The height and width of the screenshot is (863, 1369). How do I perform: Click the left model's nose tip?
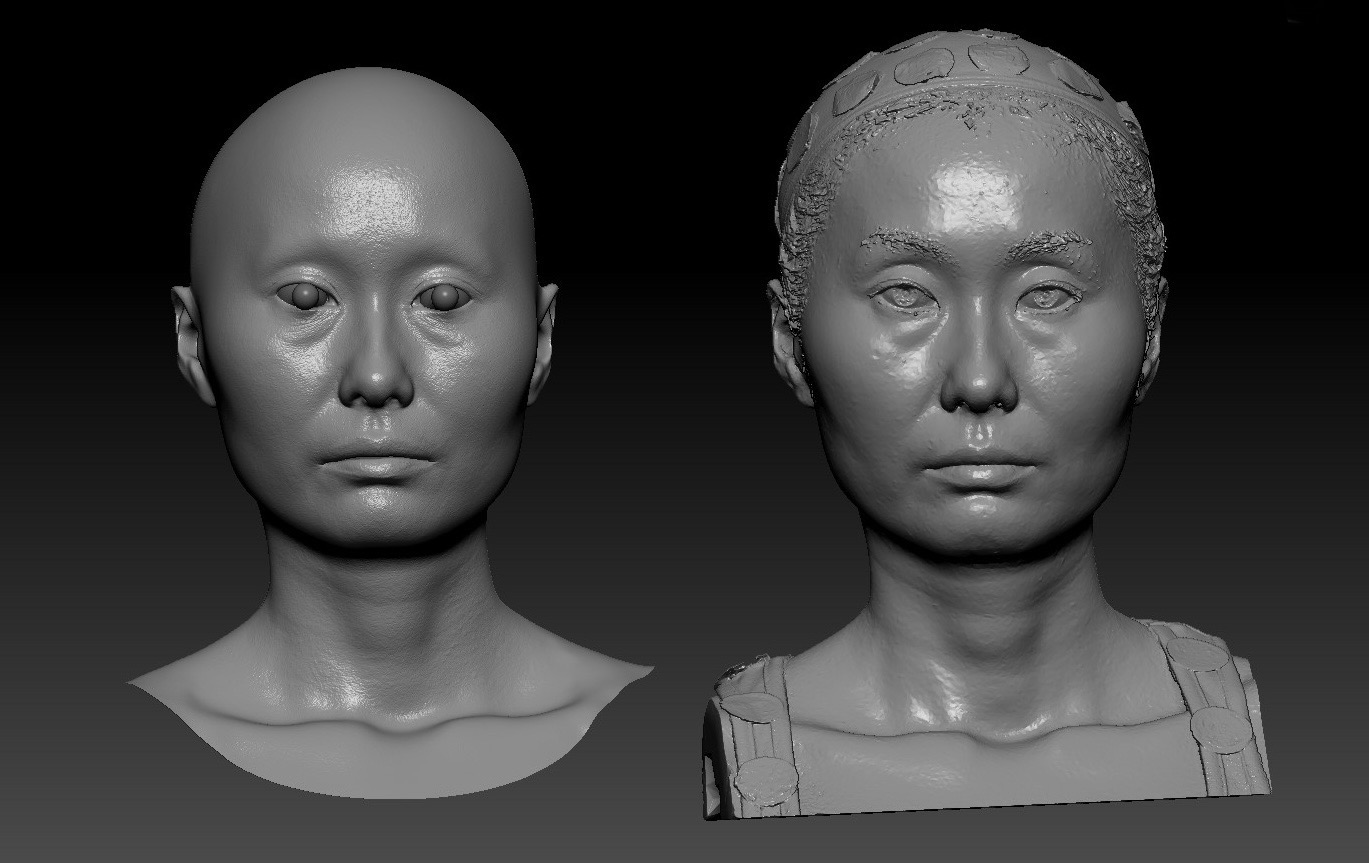(x=374, y=384)
